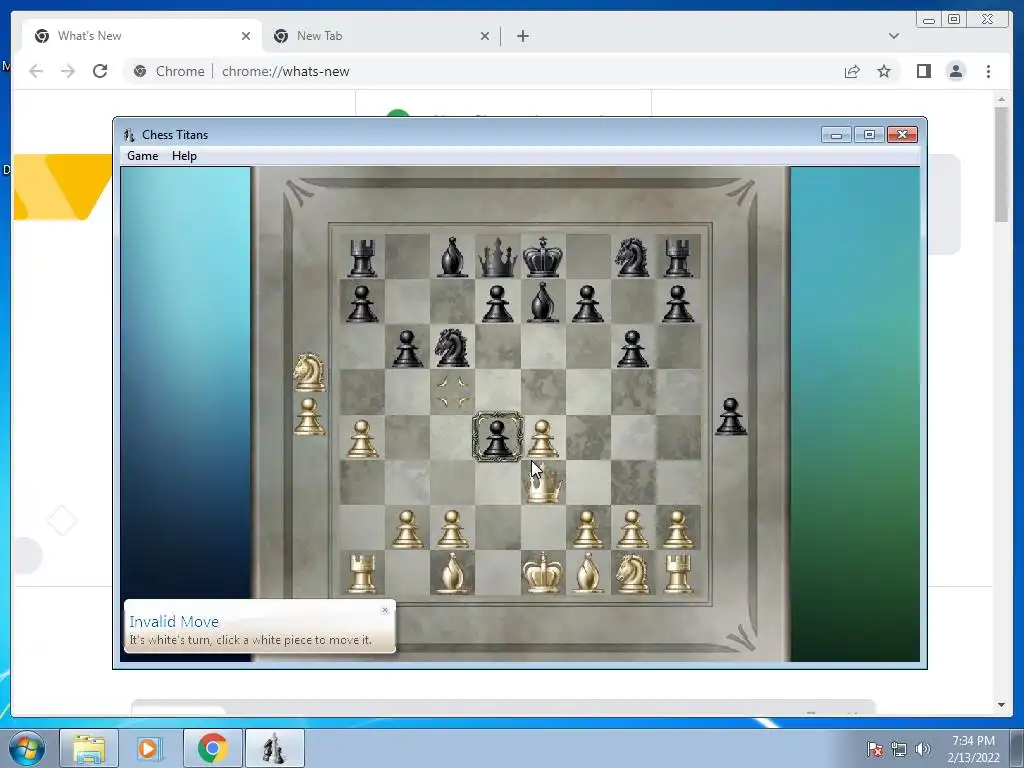The height and width of the screenshot is (768, 1024).
Task: Select the white pawn on c2
Action: (x=452, y=528)
